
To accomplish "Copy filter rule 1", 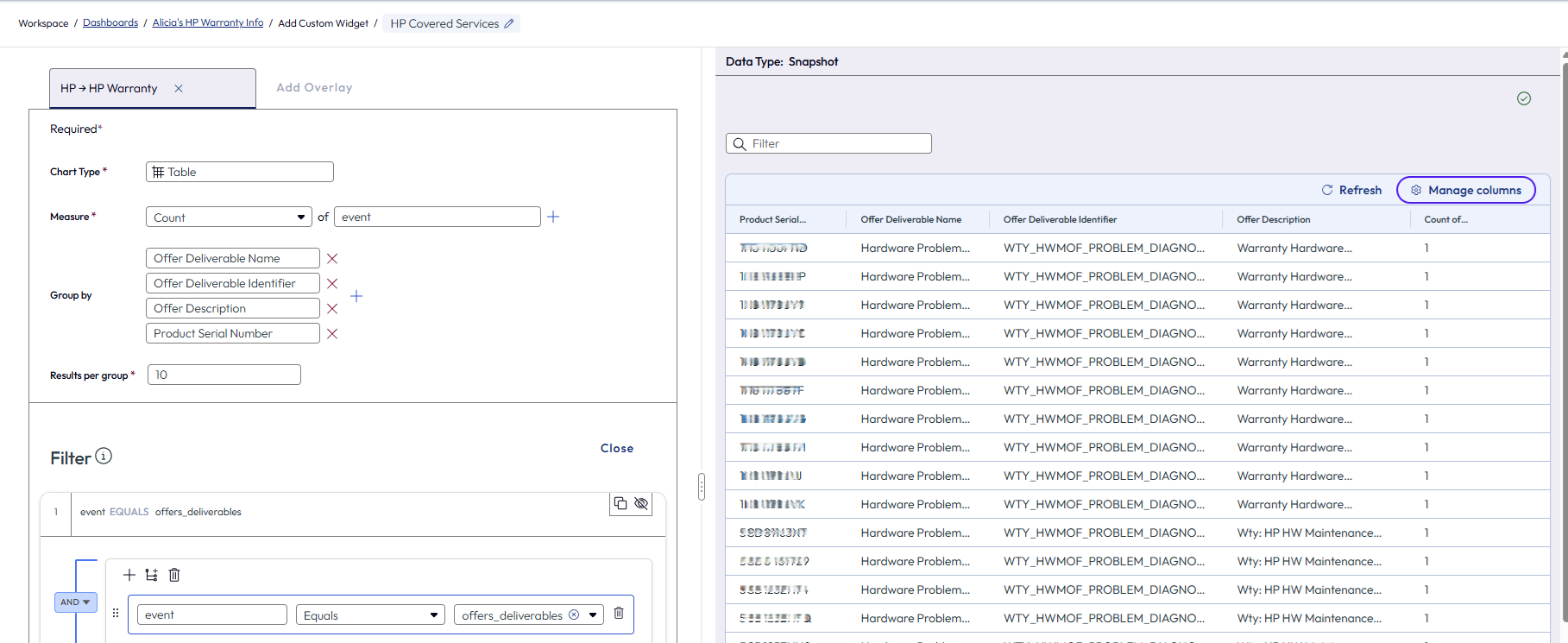I will click(x=620, y=503).
